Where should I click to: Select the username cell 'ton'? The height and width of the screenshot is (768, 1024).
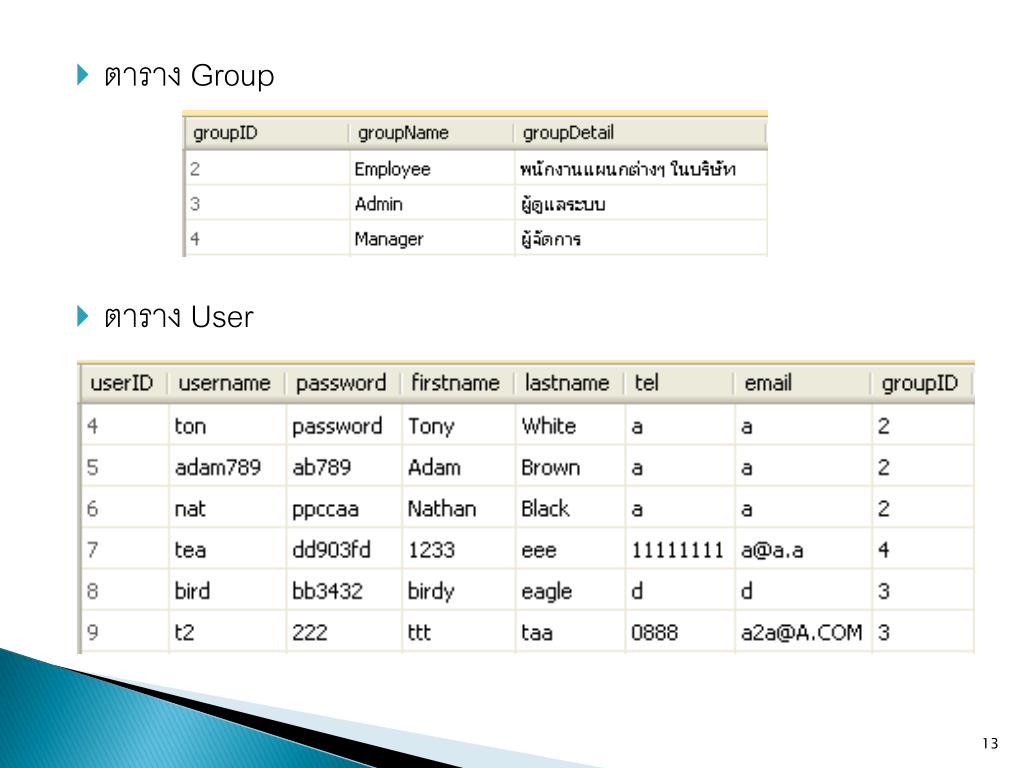pyautogui.click(x=227, y=426)
